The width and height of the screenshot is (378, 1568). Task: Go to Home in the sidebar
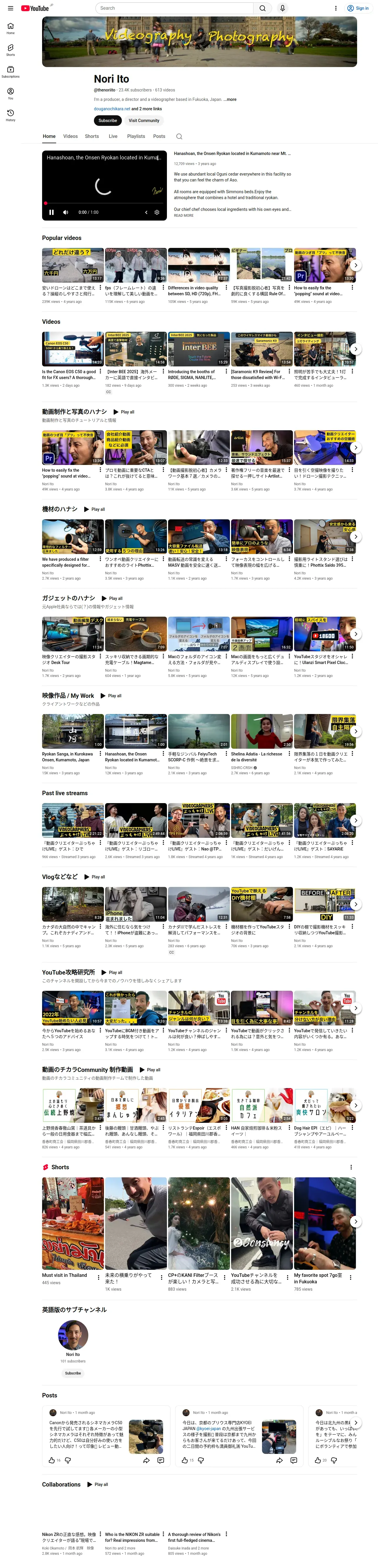(x=10, y=28)
